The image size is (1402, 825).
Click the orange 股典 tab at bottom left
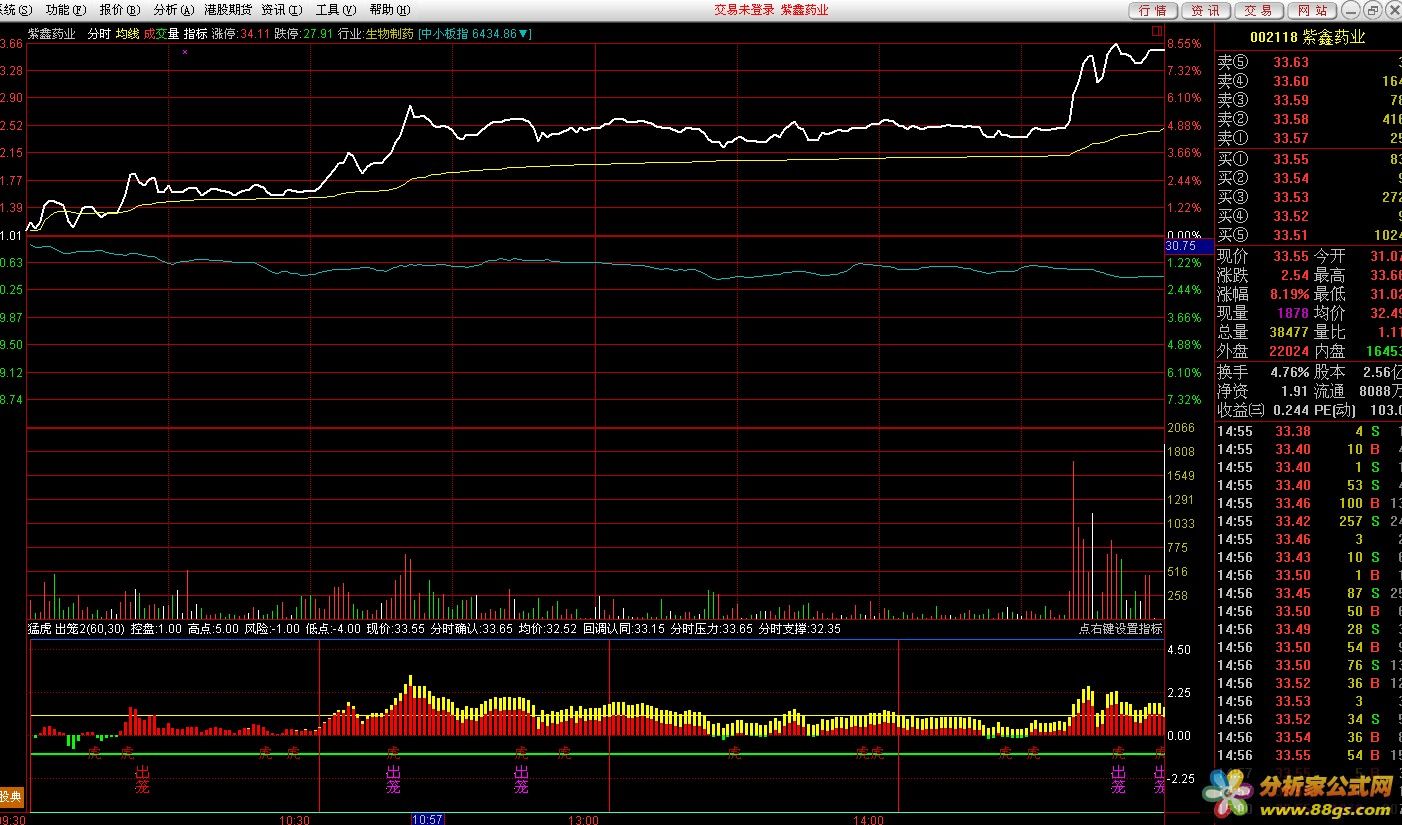point(11,797)
